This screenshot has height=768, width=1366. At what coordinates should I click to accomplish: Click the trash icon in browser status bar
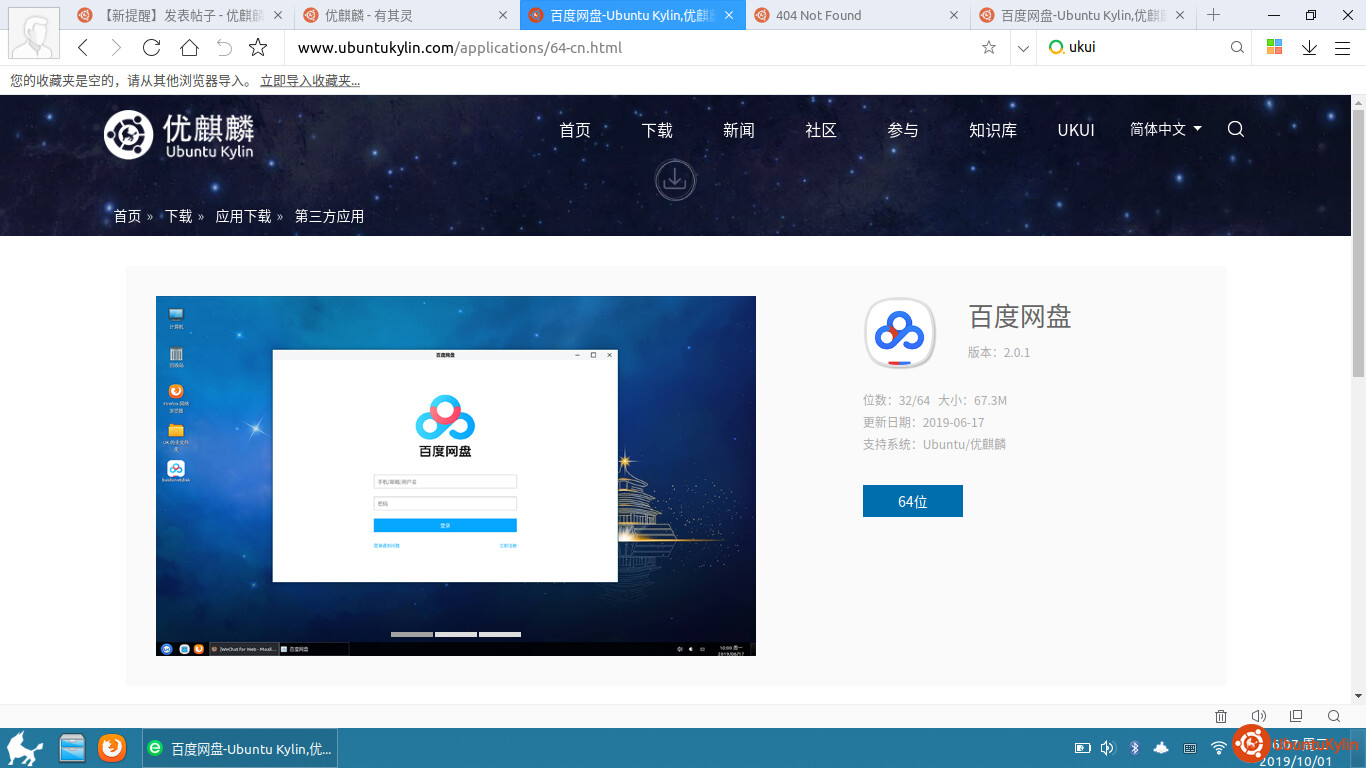[1221, 716]
